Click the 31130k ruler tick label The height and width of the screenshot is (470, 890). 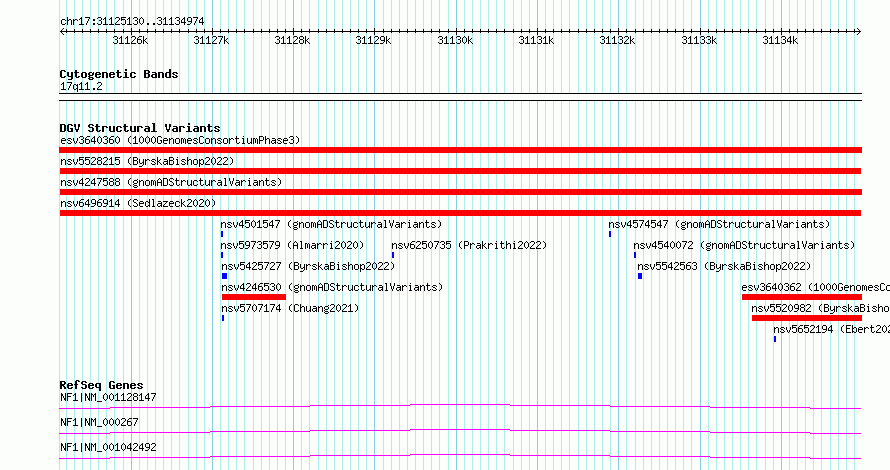455,41
